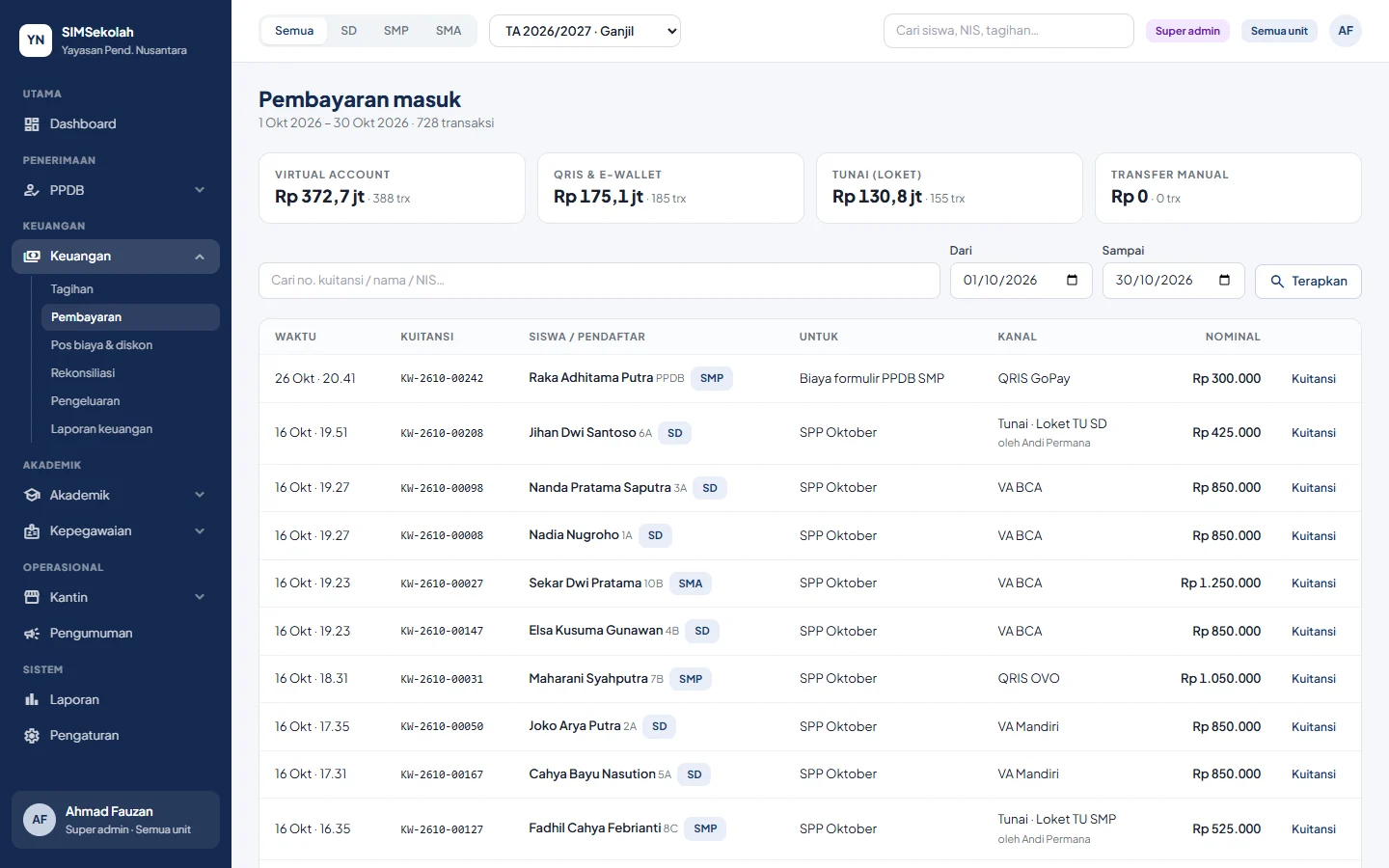This screenshot has height=868, width=1389.
Task: Switch to the SD tab
Action: point(349,31)
